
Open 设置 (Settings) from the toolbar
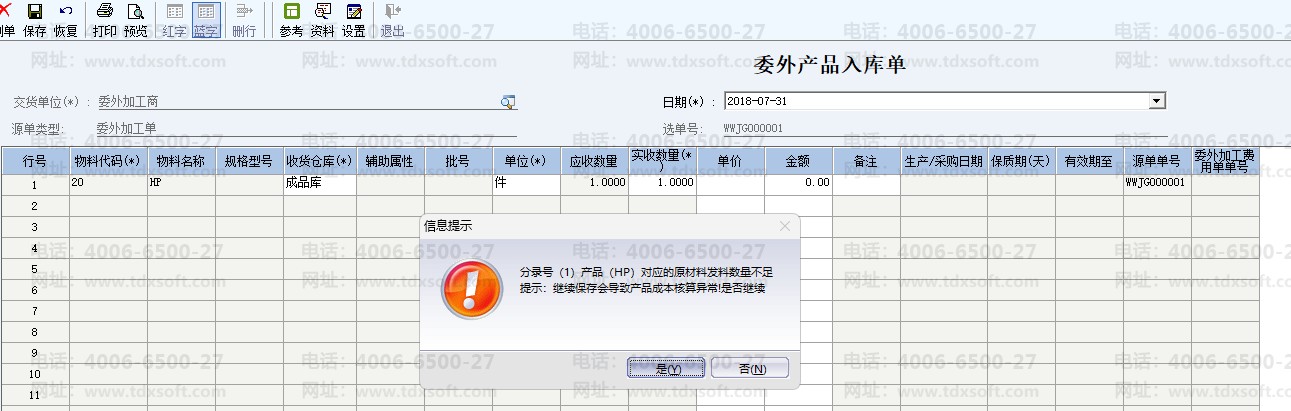[354, 20]
